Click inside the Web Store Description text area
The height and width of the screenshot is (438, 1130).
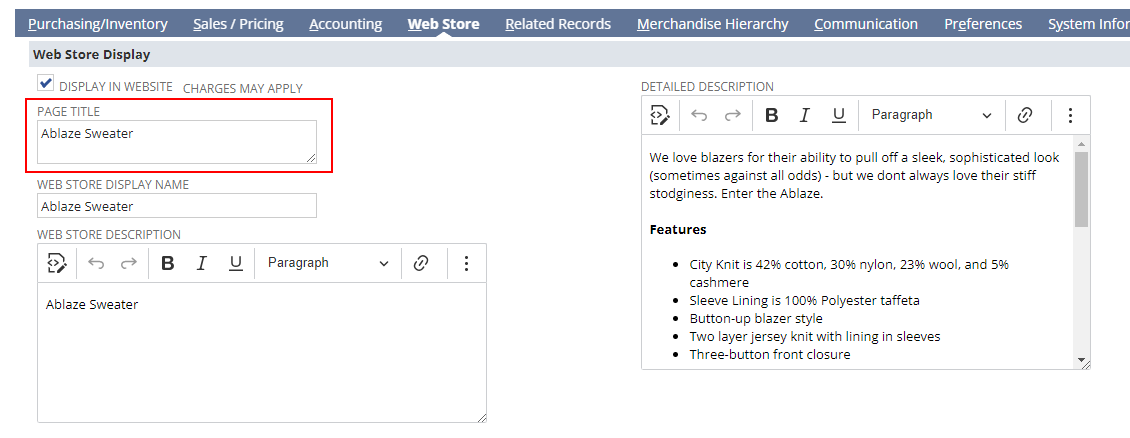261,352
